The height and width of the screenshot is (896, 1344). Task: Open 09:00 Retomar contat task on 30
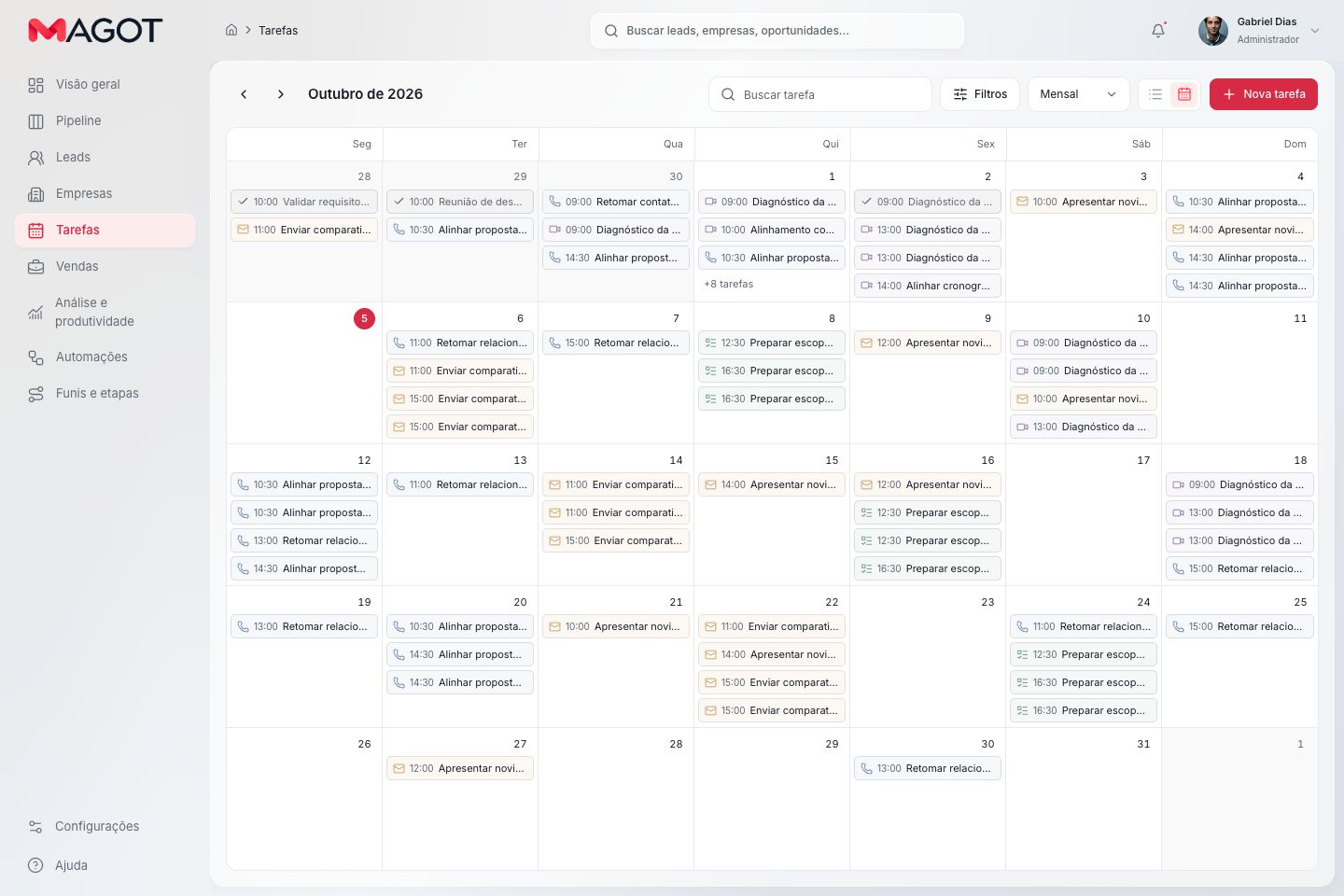(x=616, y=202)
